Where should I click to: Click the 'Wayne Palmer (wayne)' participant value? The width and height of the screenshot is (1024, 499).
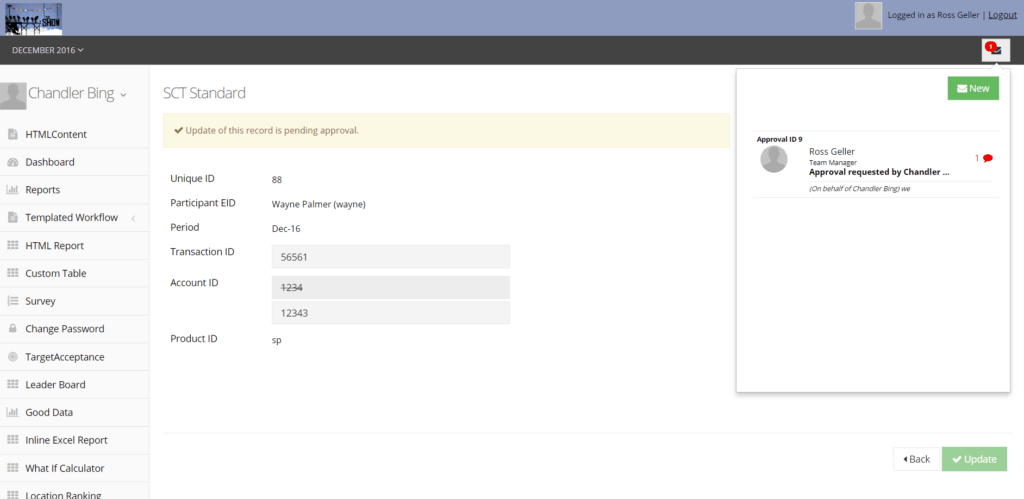pos(319,204)
